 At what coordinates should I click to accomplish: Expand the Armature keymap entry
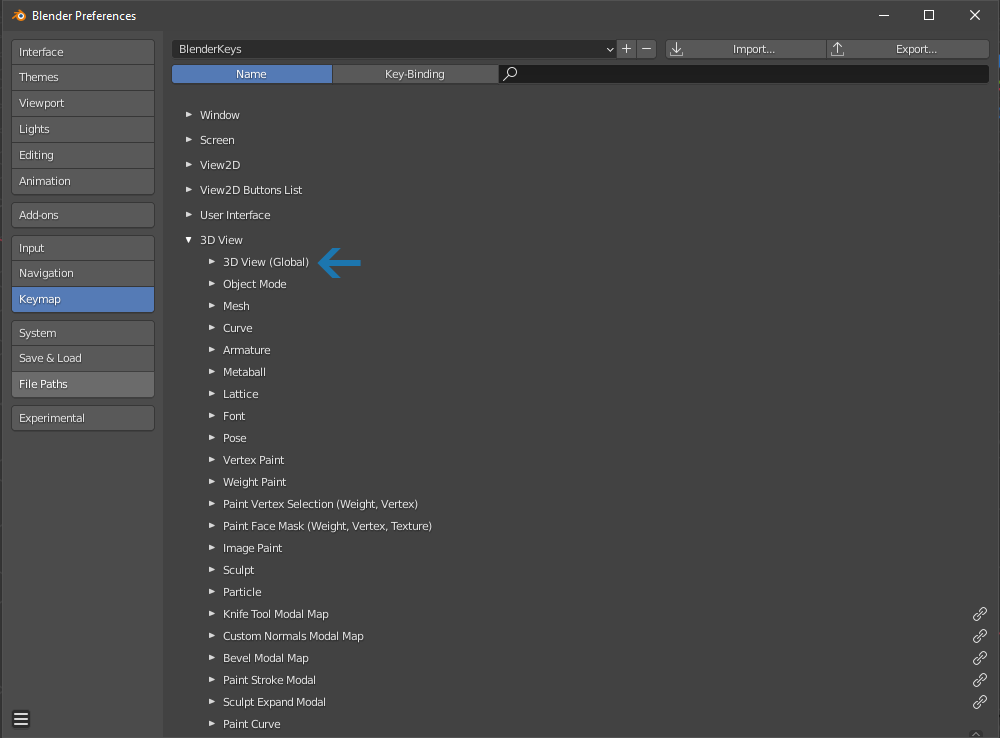point(212,350)
